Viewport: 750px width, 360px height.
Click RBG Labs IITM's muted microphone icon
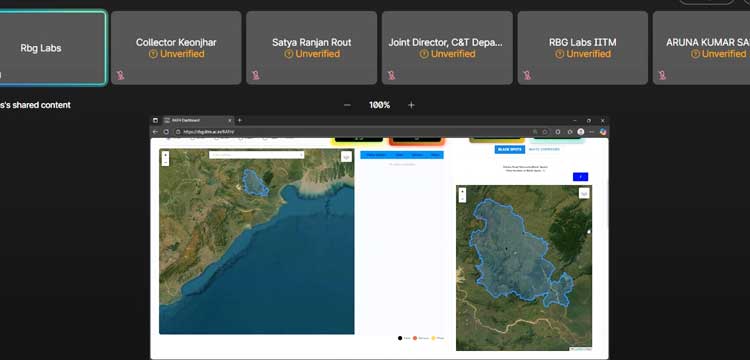coord(527,75)
